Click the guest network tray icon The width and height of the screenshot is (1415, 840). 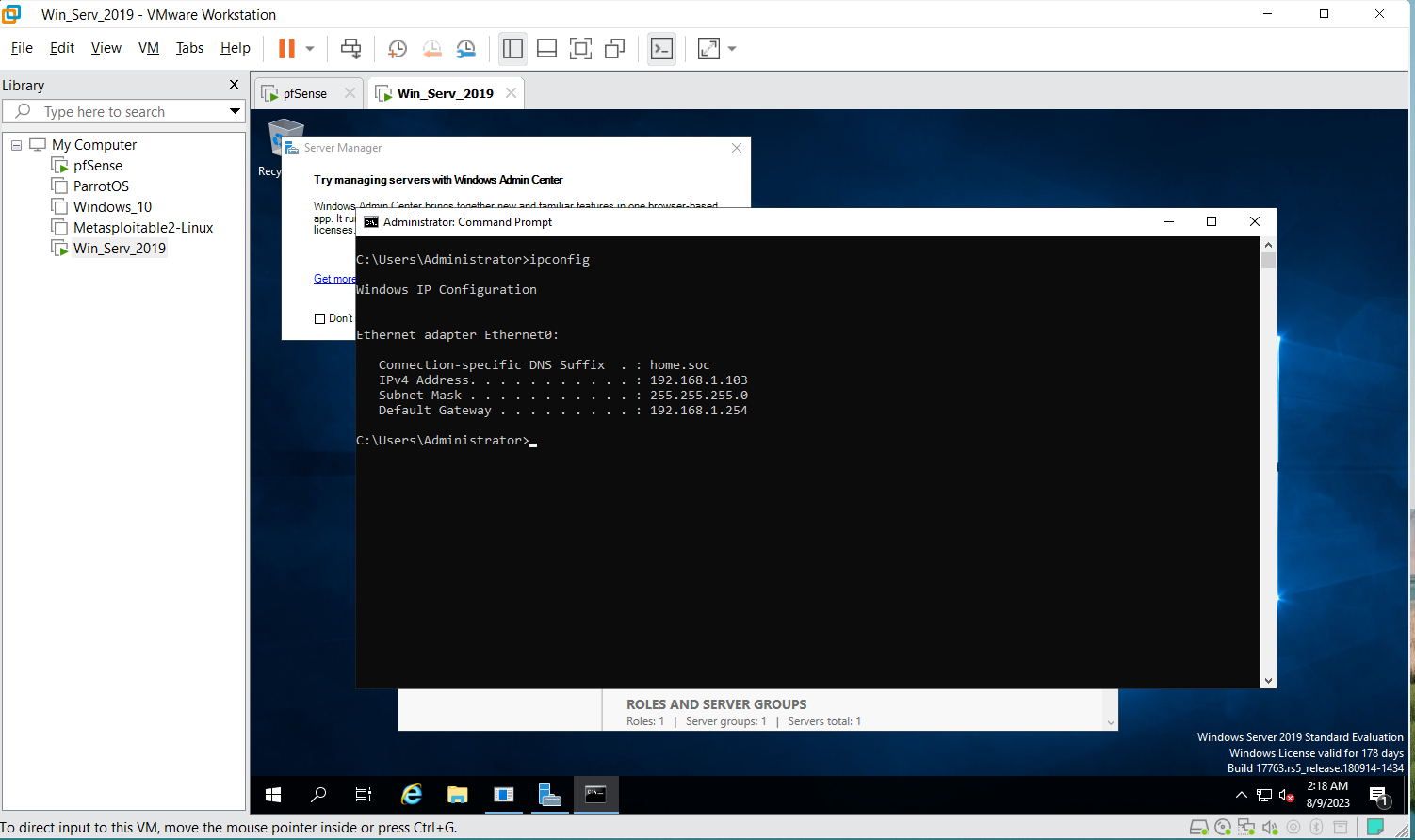pos(1264,796)
